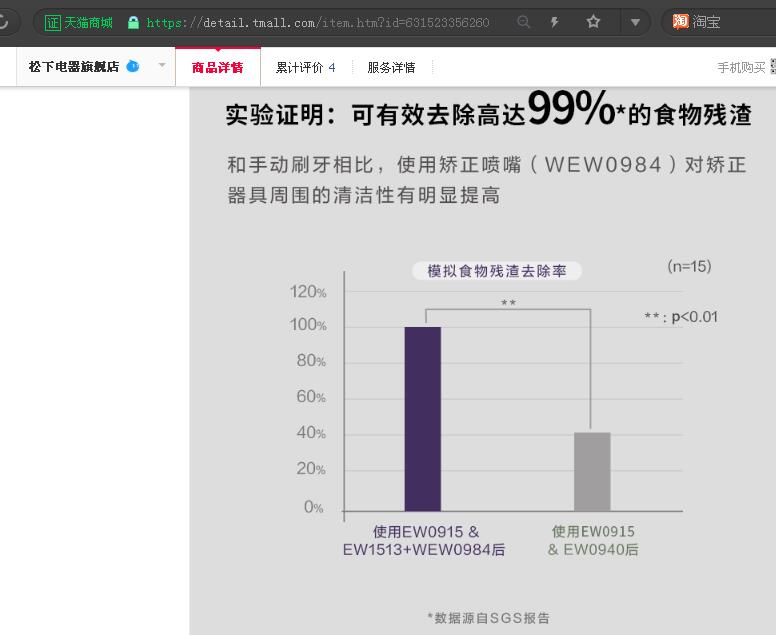The width and height of the screenshot is (776, 635).
Task: Expand the store name dropdown arrow
Action: (161, 65)
